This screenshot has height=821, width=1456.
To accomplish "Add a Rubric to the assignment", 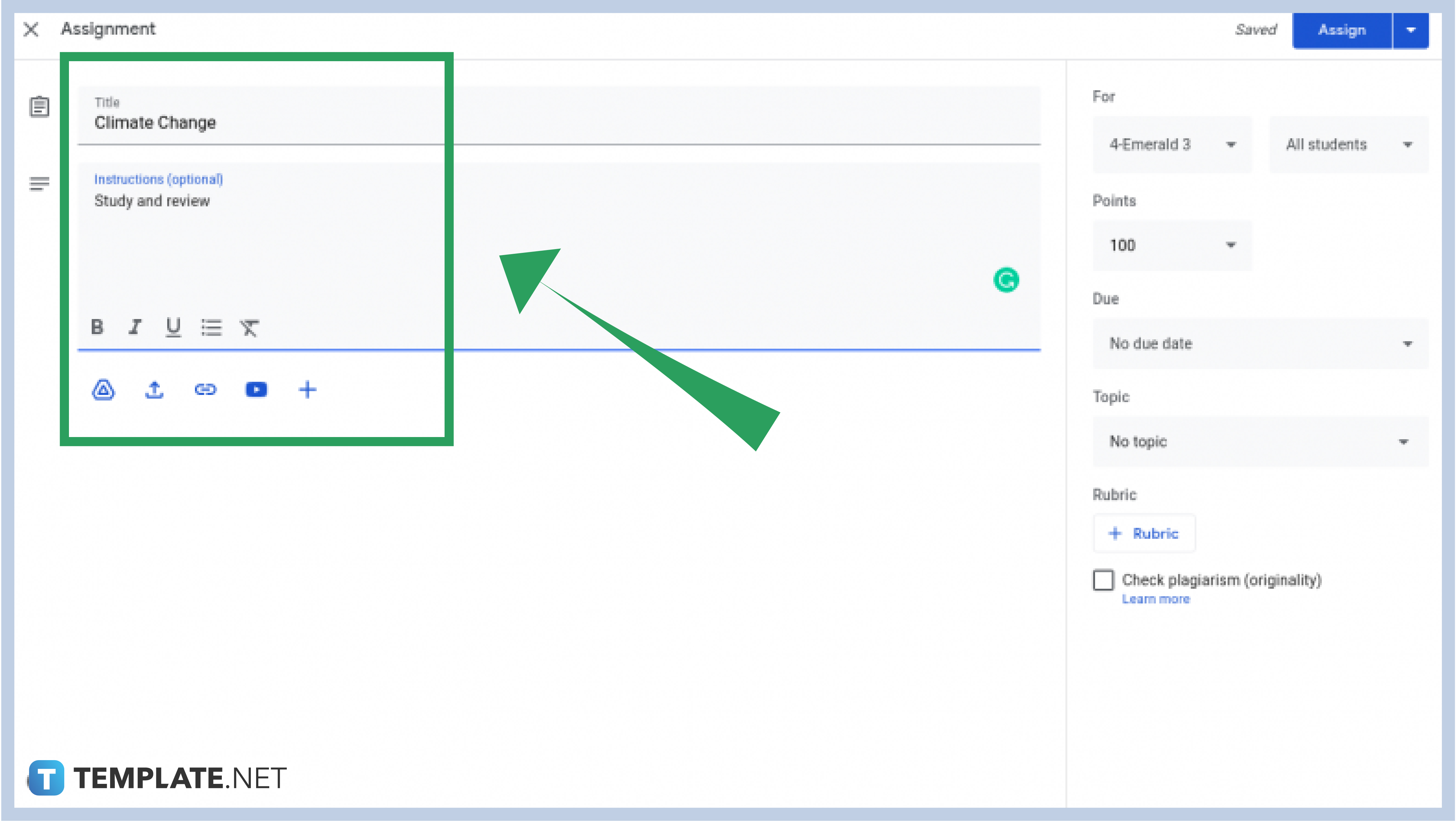I will [1143, 533].
